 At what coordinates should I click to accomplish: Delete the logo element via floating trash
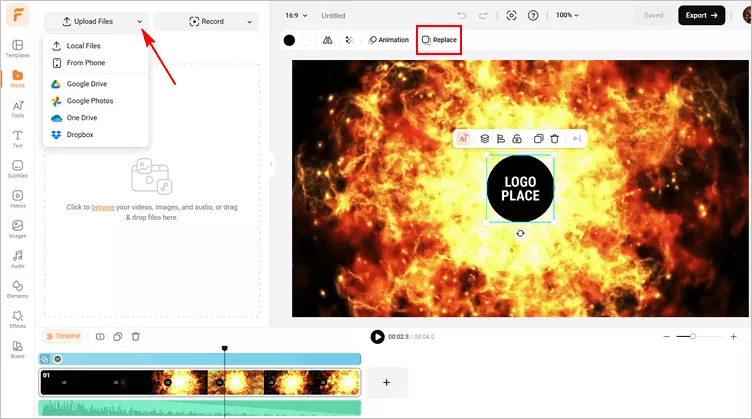click(554, 139)
